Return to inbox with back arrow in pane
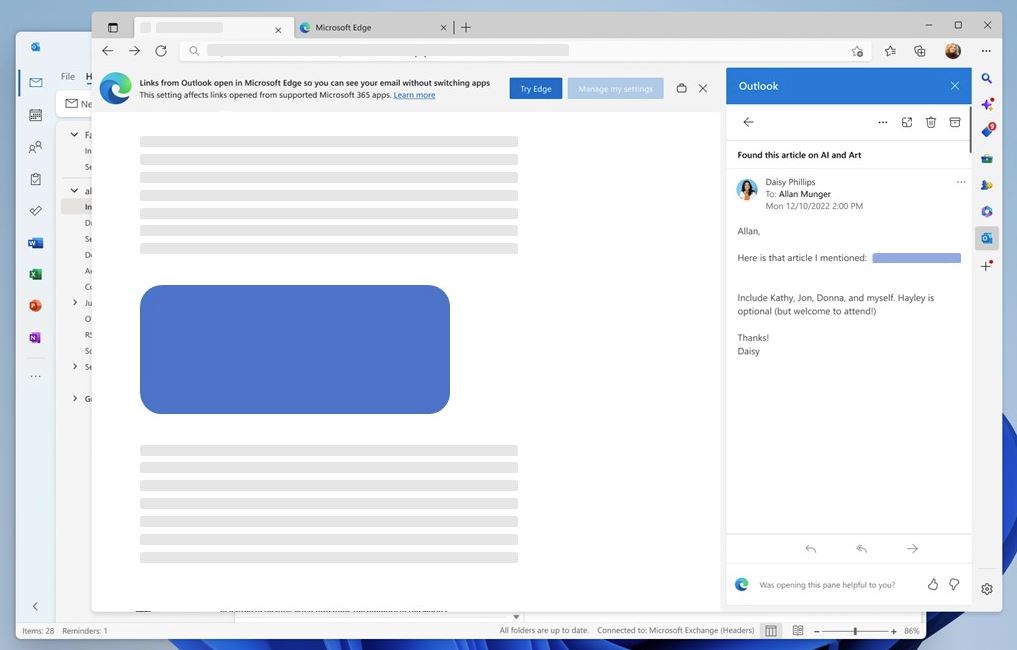 pyautogui.click(x=748, y=122)
